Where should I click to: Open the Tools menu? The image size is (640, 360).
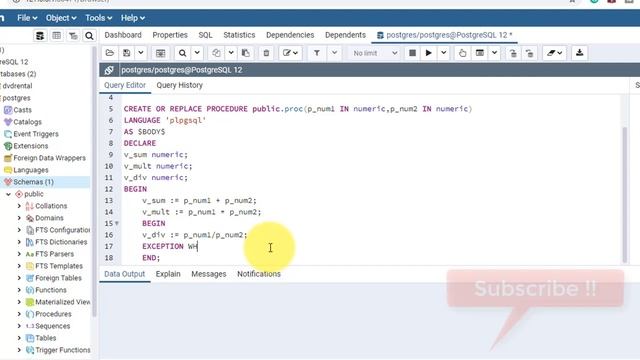pyautogui.click(x=98, y=18)
